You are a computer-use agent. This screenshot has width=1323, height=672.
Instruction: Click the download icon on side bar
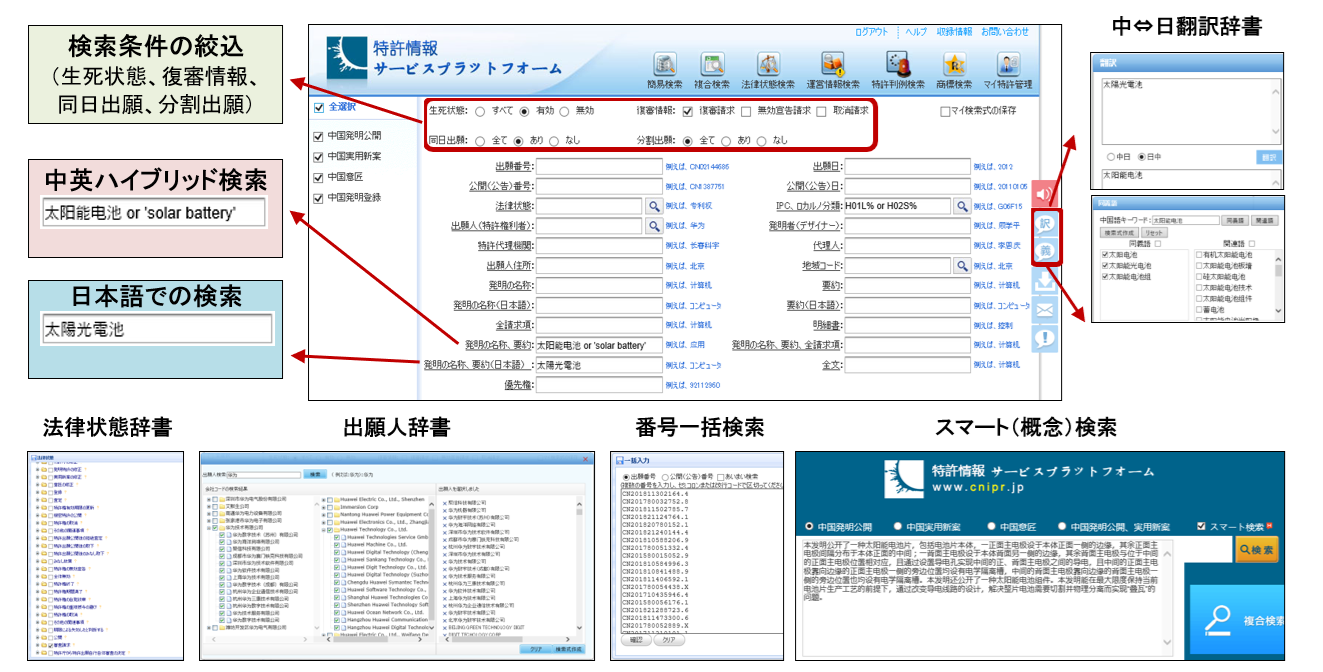pos(1044,281)
